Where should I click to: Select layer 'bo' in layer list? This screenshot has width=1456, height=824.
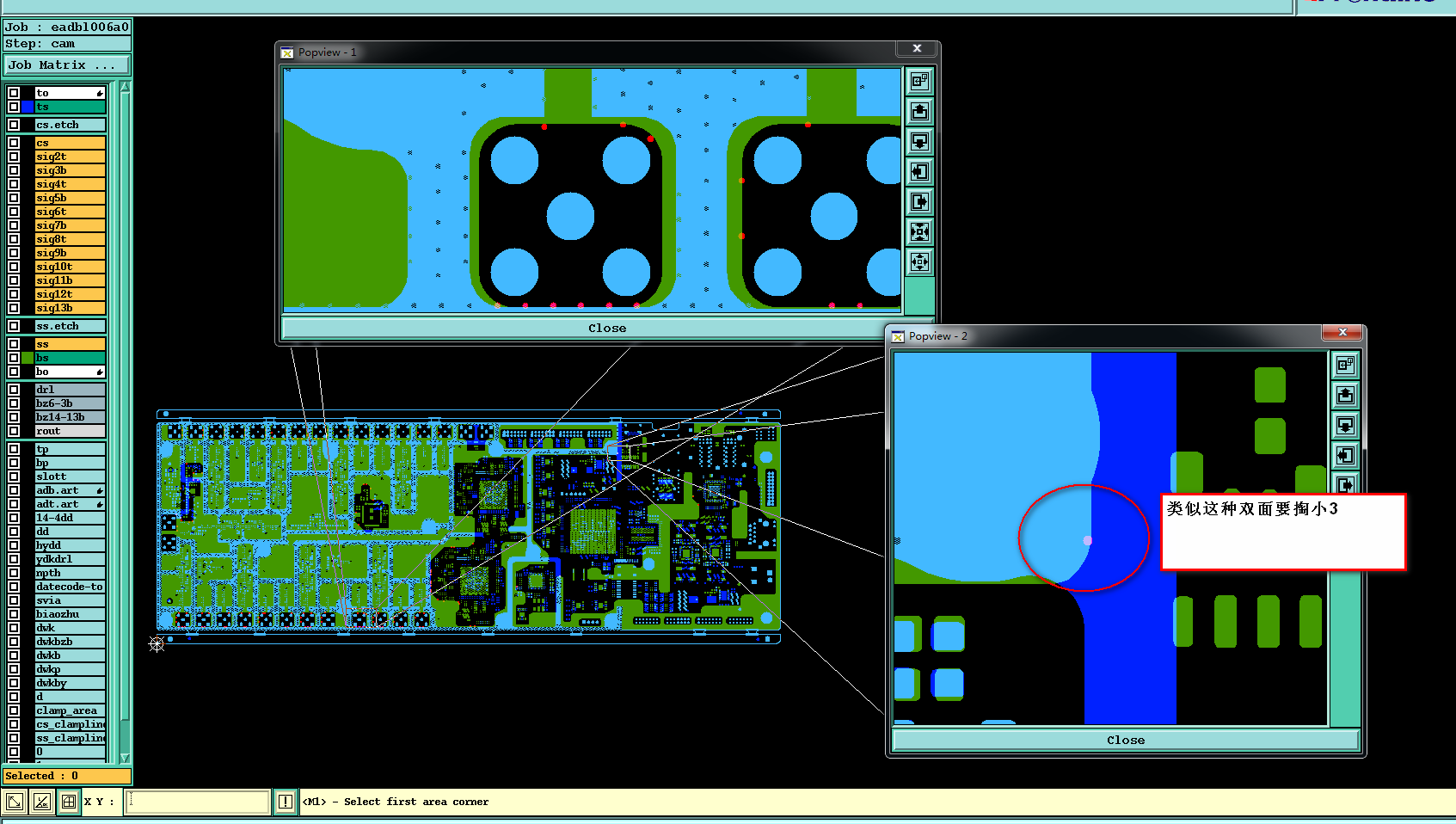[x=70, y=372]
